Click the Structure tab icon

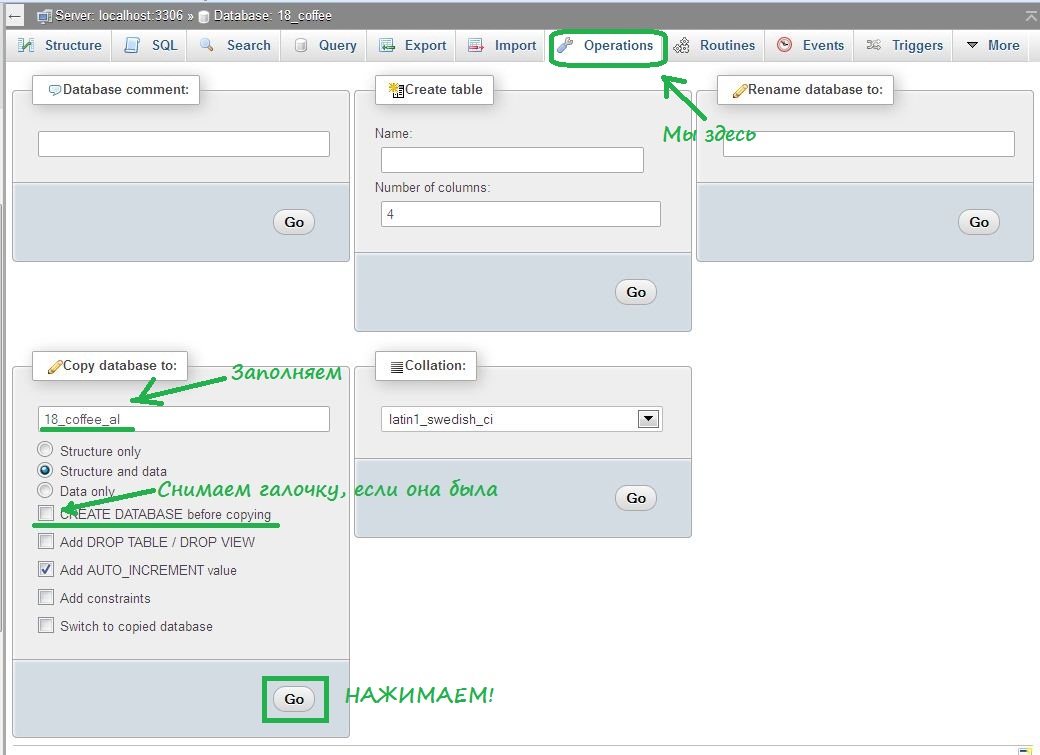coord(26,45)
